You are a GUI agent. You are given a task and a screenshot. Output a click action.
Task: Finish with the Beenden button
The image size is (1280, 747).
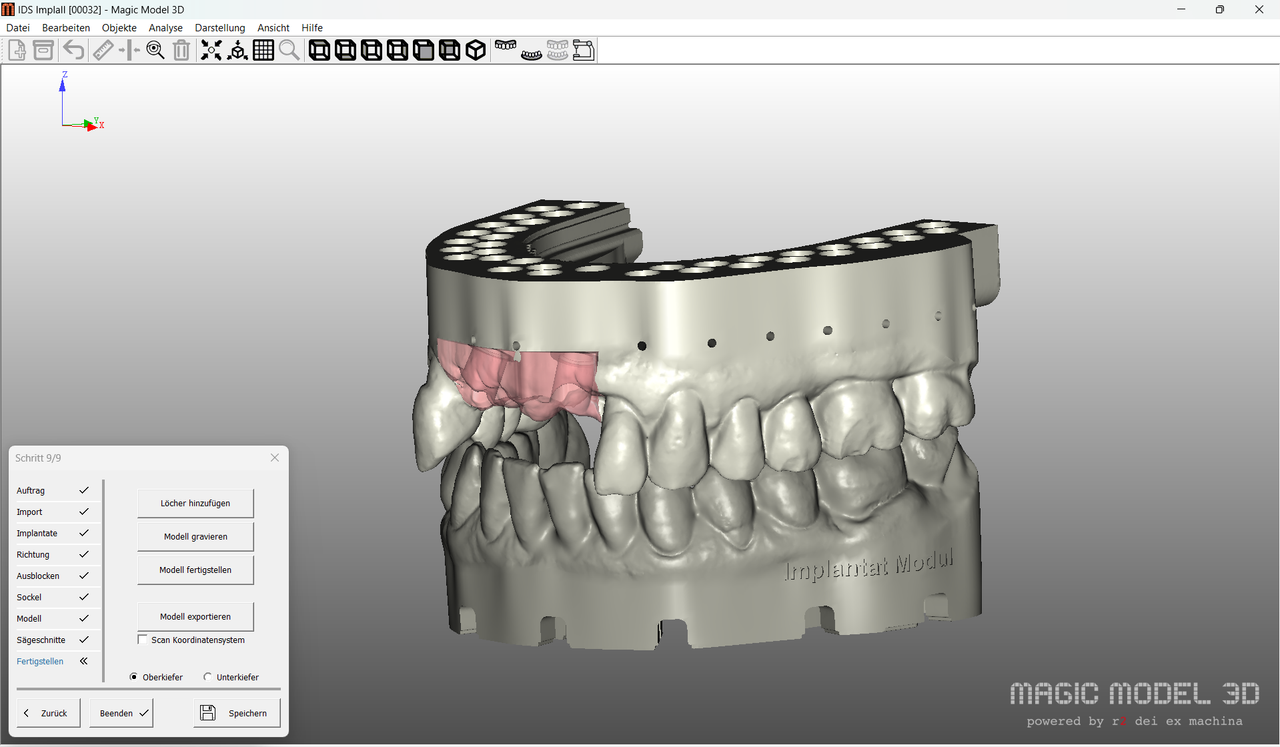(121, 713)
